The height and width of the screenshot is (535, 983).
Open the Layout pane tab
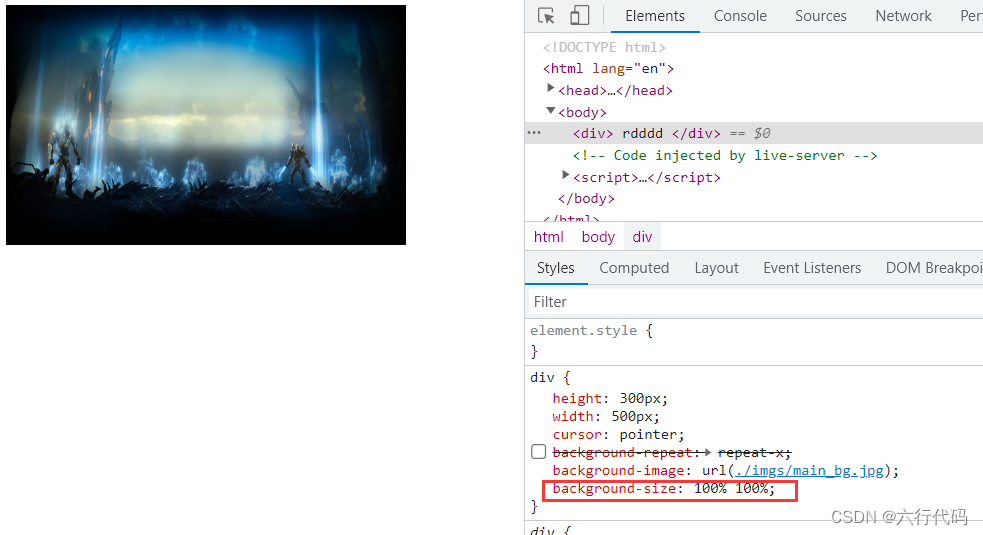click(x=717, y=268)
